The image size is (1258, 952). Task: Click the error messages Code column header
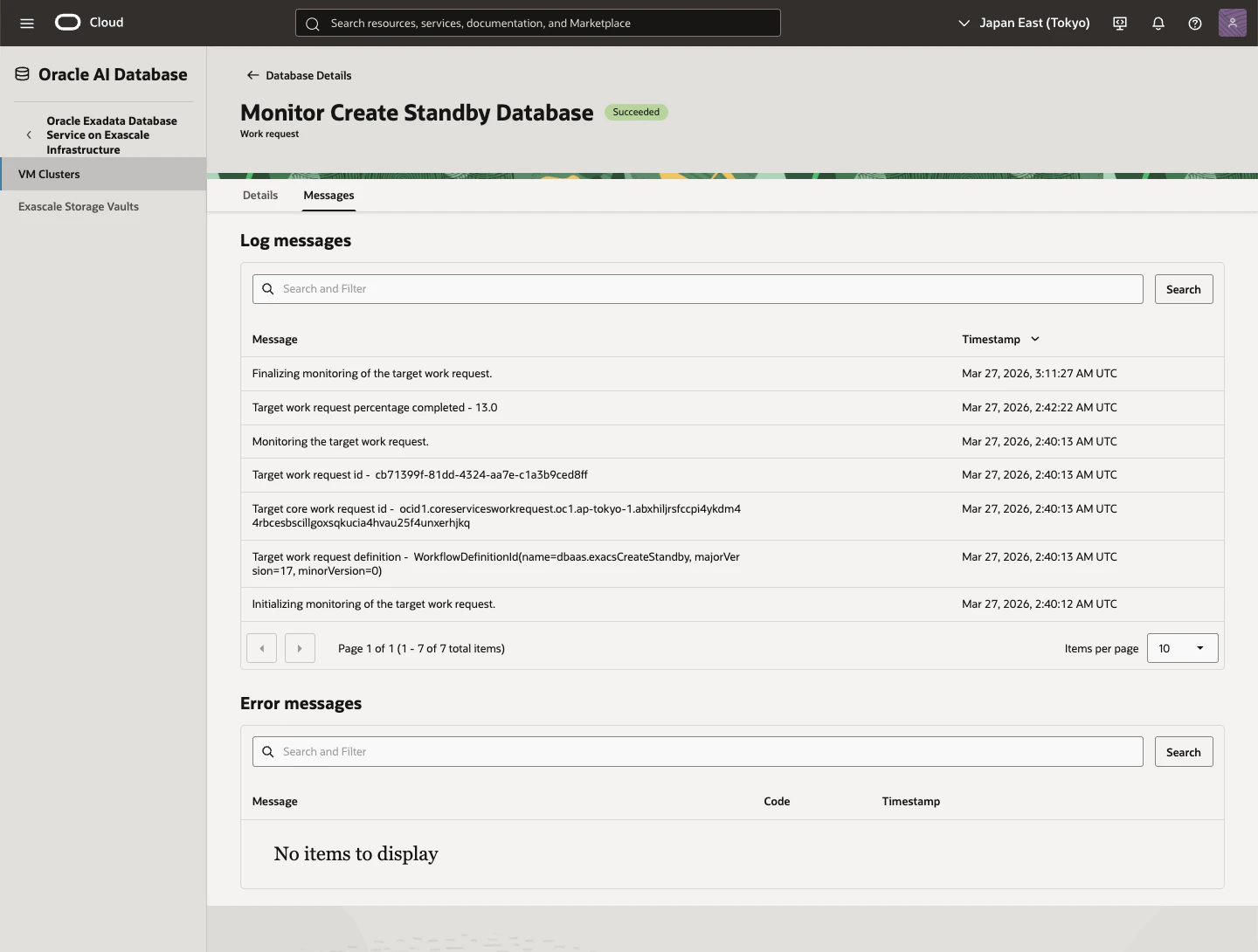click(x=777, y=802)
